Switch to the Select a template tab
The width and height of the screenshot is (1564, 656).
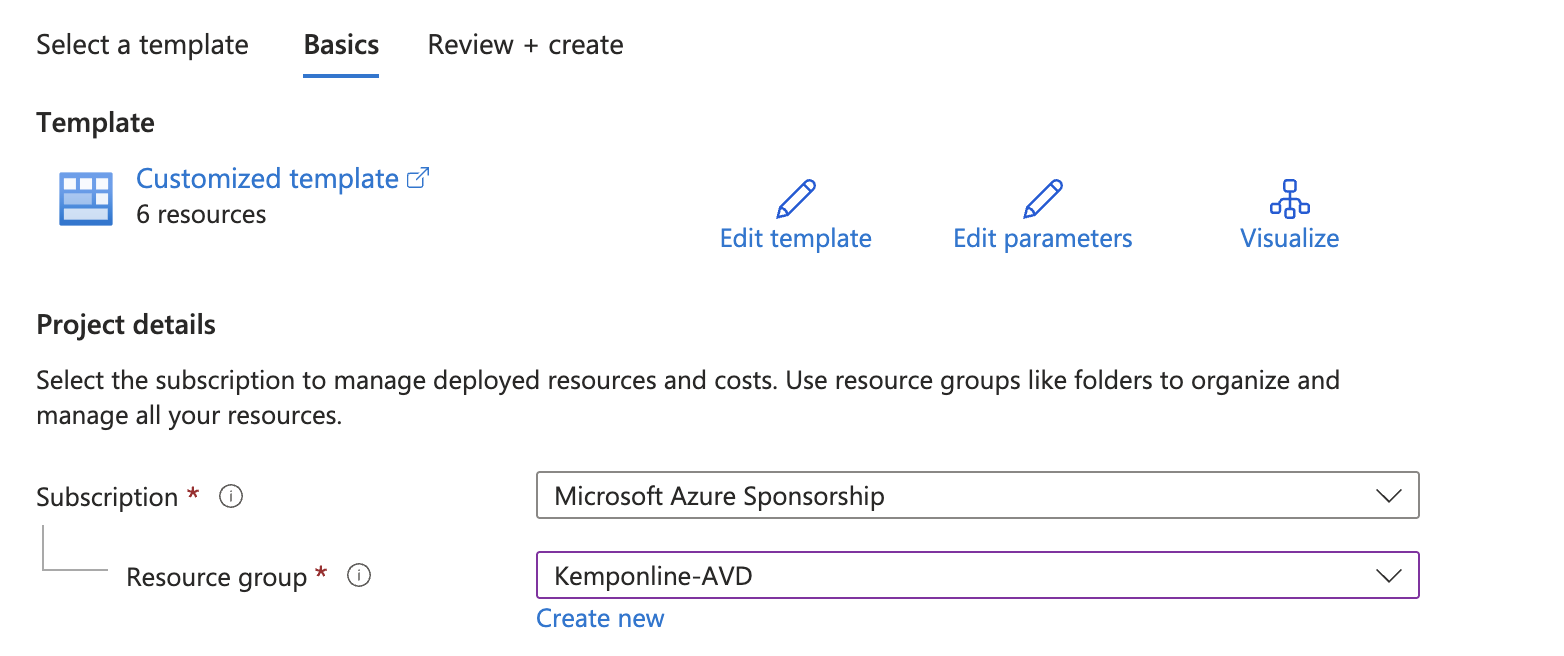[142, 44]
